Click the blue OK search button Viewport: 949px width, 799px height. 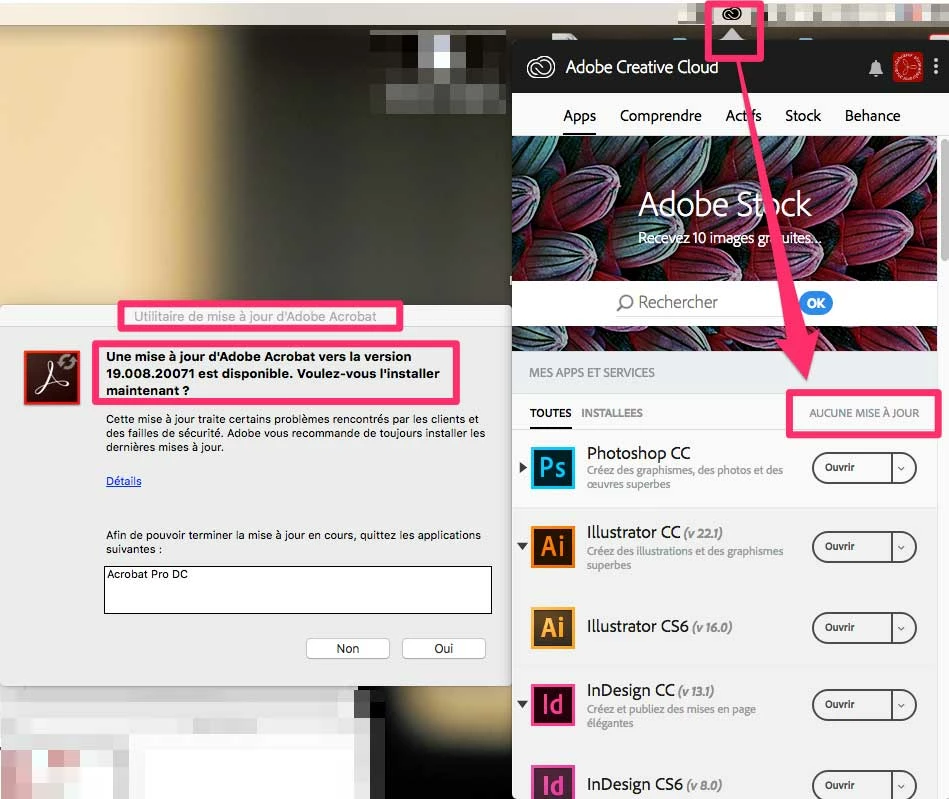coord(816,303)
